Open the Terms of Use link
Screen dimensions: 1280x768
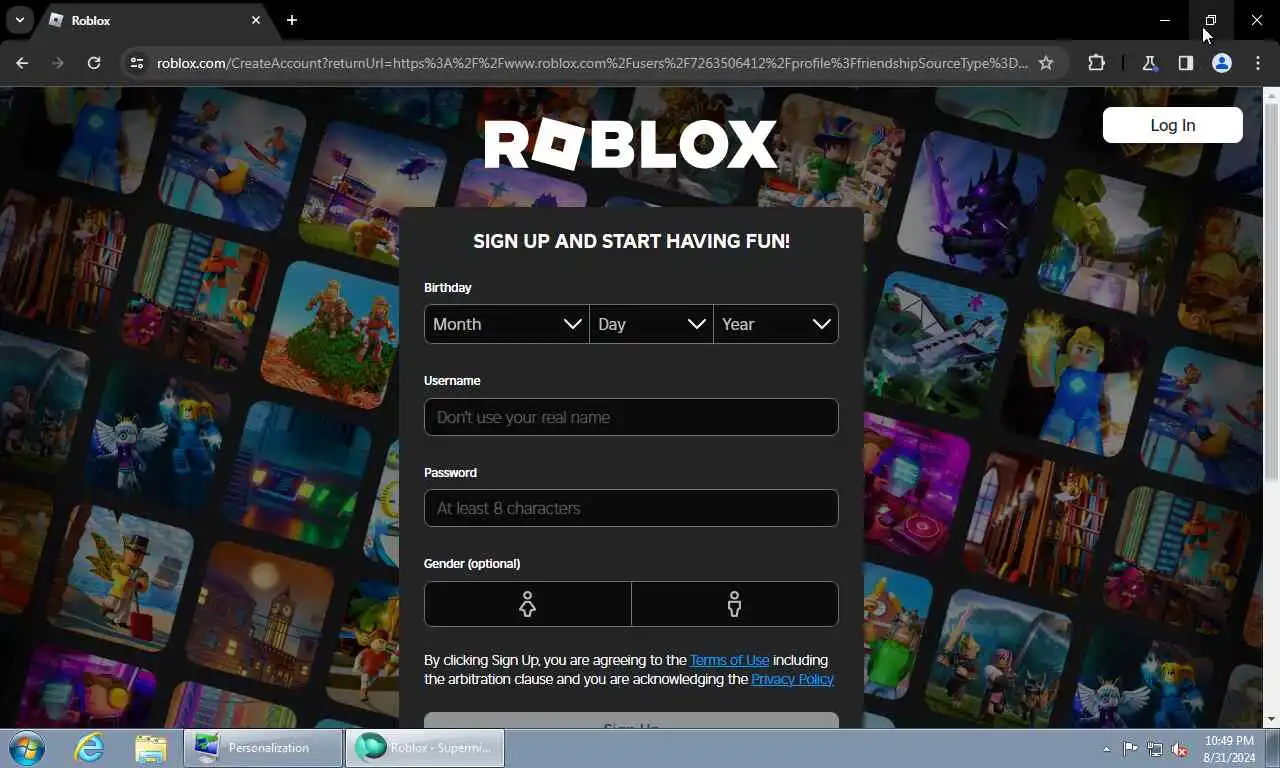click(730, 660)
